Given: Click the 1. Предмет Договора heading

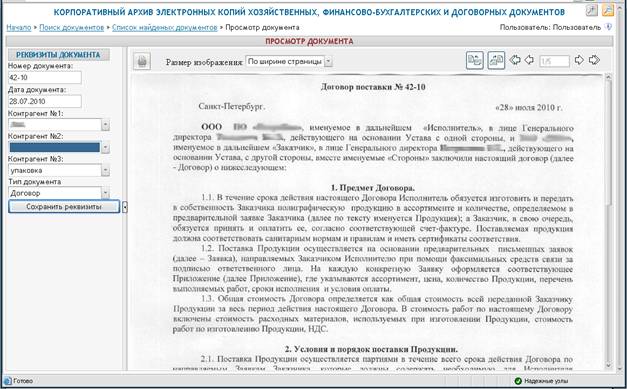Looking at the screenshot, I should click(373, 188).
